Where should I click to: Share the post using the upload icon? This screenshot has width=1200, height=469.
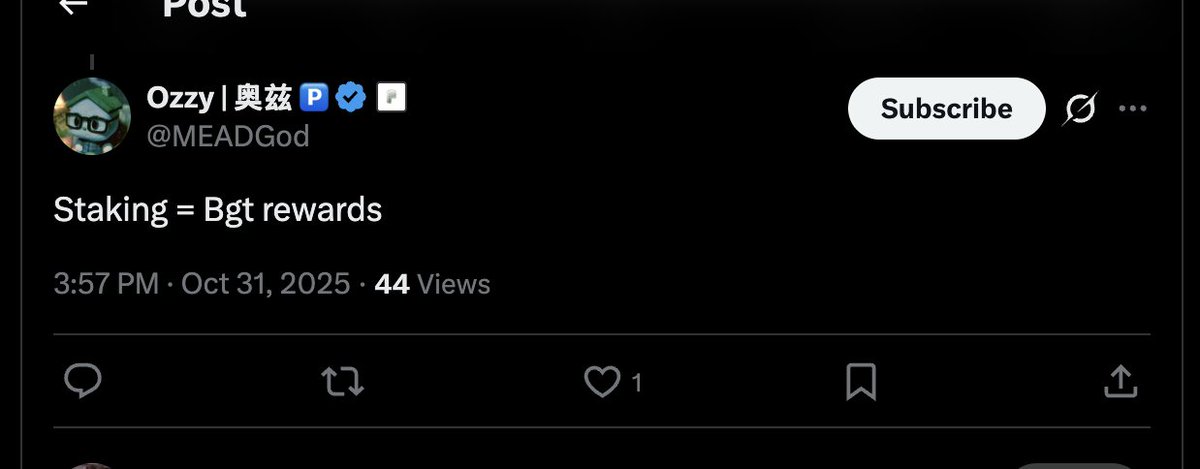click(1120, 380)
